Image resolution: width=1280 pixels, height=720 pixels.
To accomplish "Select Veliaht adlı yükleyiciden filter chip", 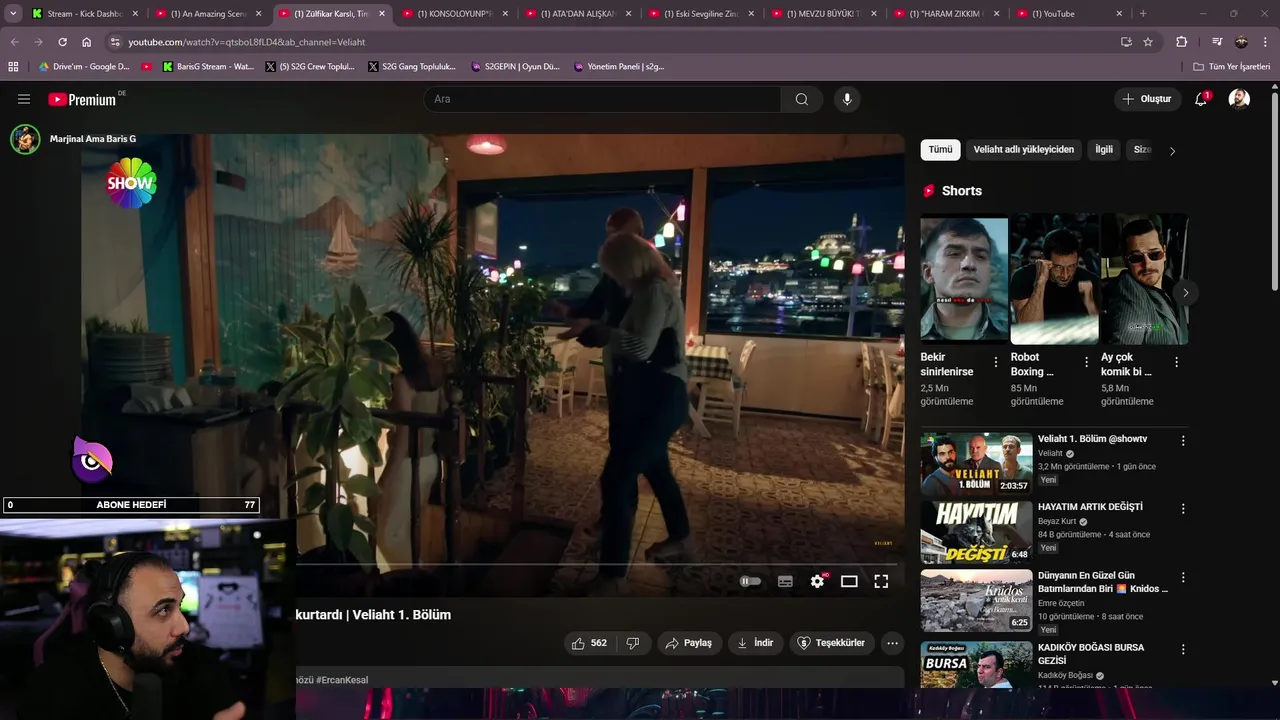I will (1023, 150).
